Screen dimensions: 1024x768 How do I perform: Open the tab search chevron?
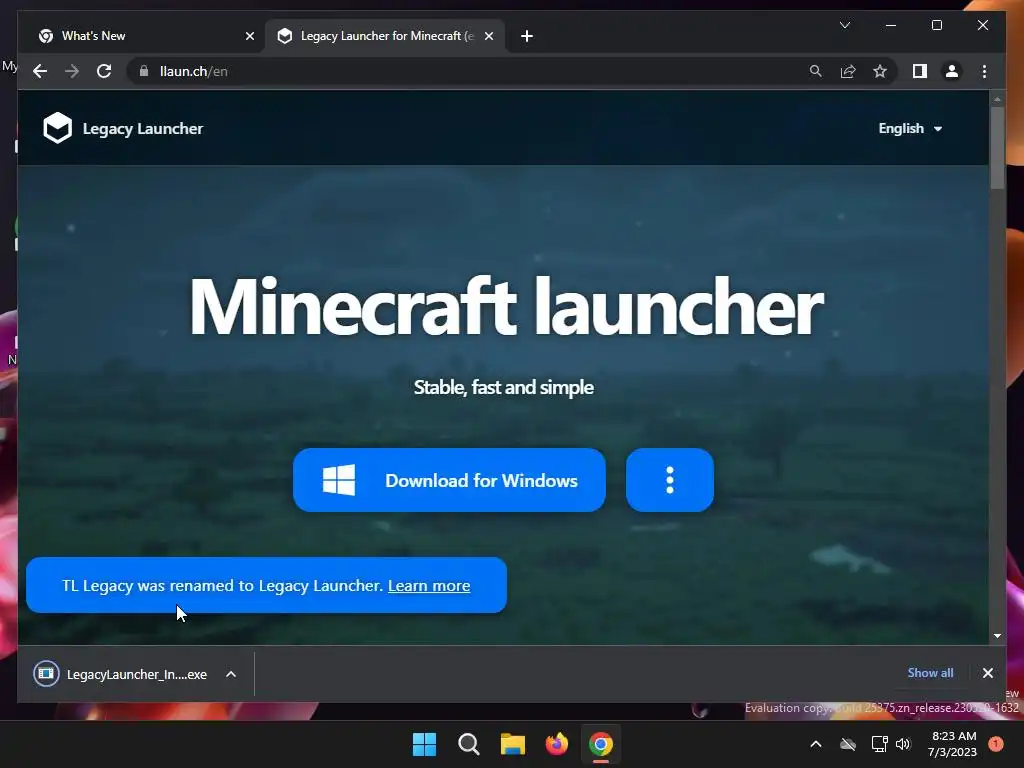(x=844, y=25)
